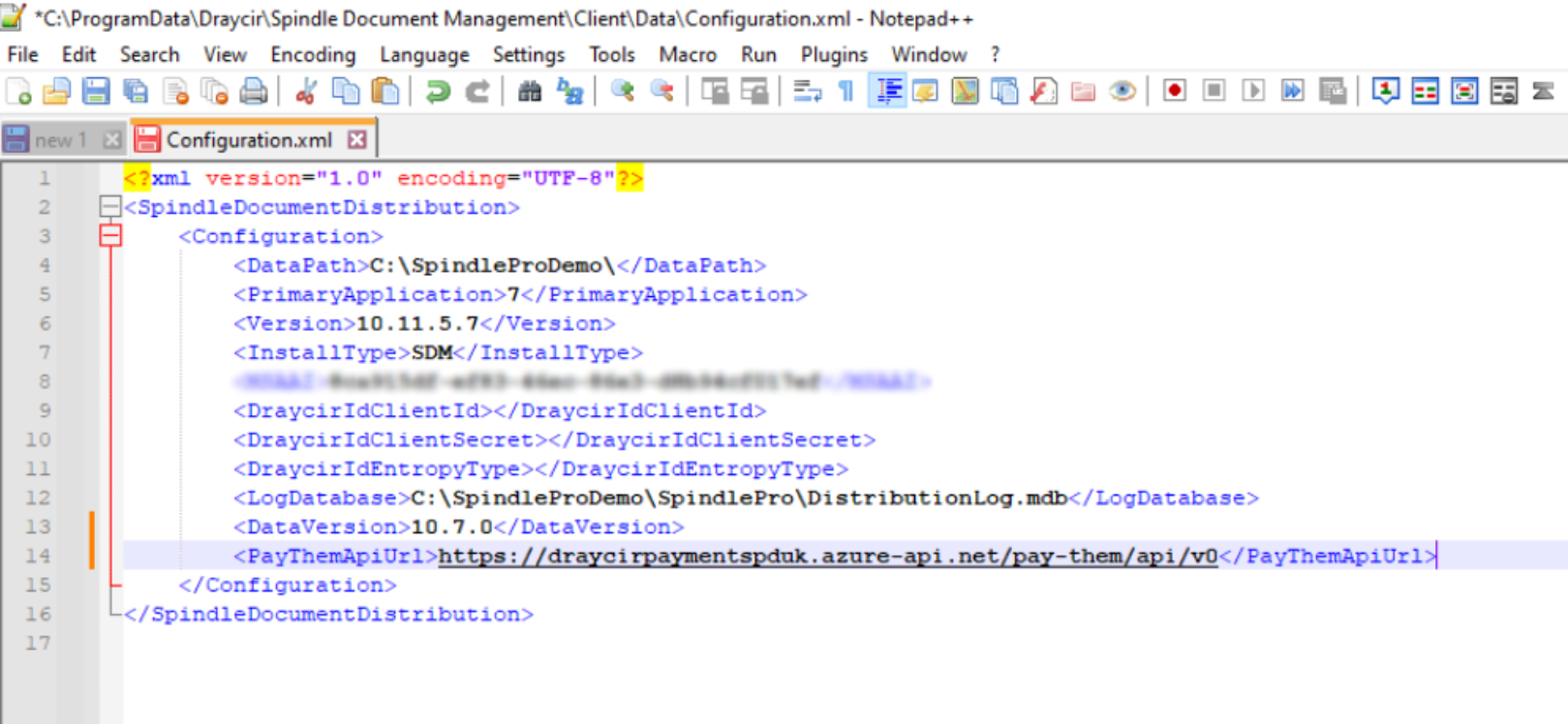
Task: Click the Copy toolbar icon
Action: 346,91
